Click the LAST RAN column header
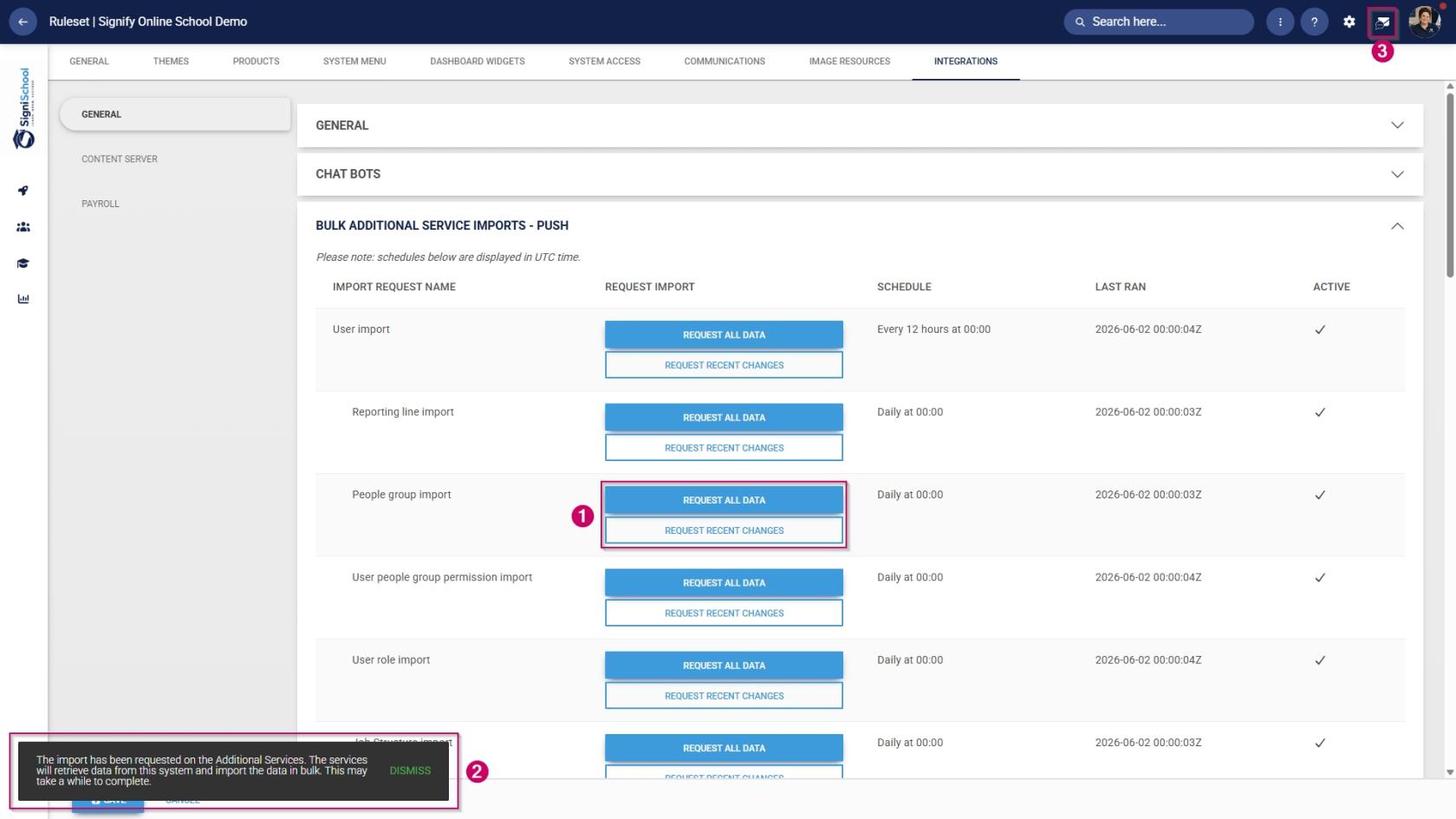 tap(1120, 287)
